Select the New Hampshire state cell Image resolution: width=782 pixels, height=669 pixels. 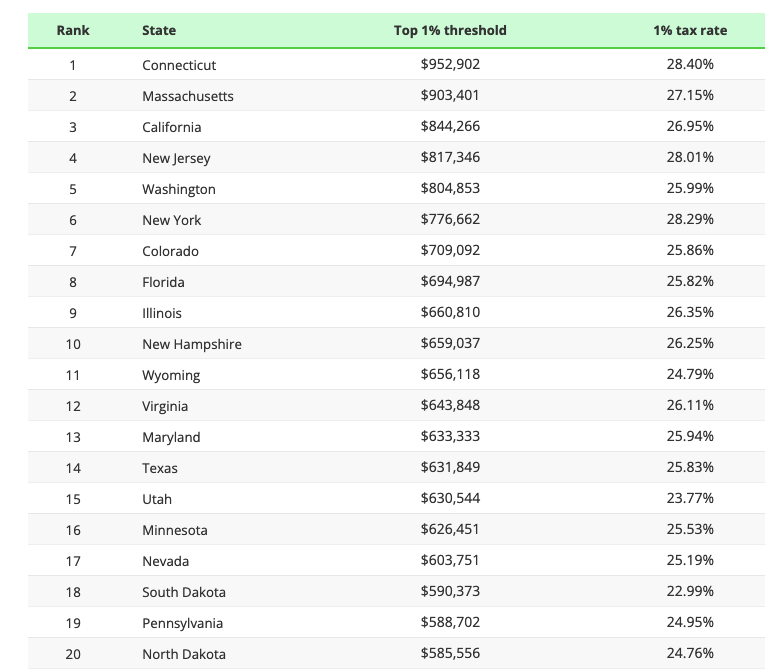192,344
